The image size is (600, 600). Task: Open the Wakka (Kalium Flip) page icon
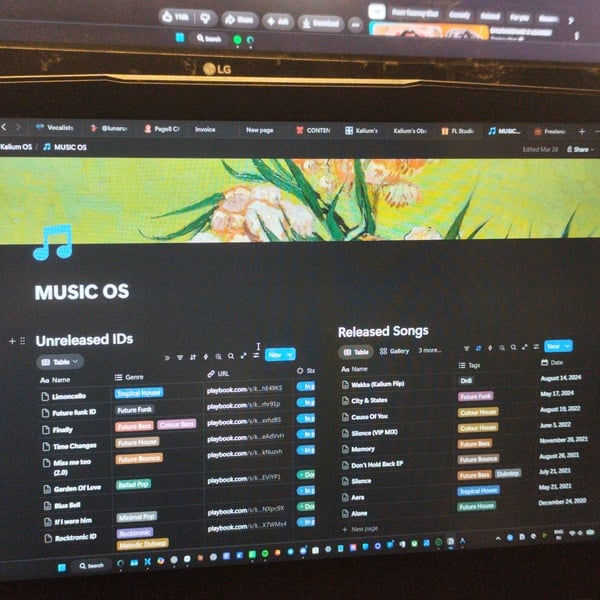345,385
